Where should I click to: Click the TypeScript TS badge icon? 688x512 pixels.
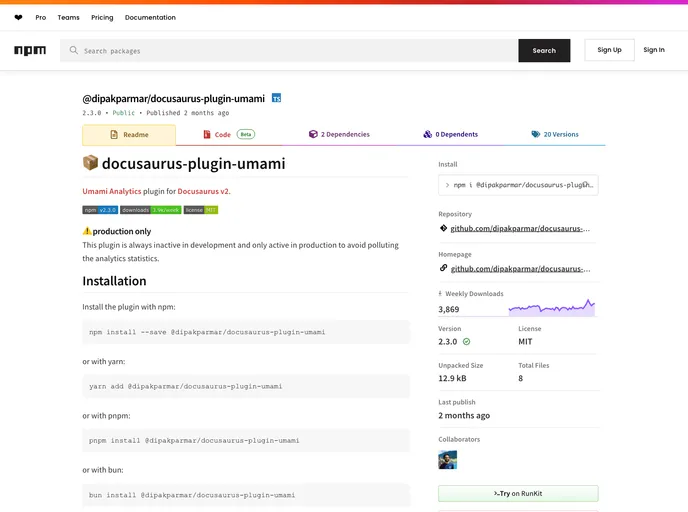tap(276, 98)
